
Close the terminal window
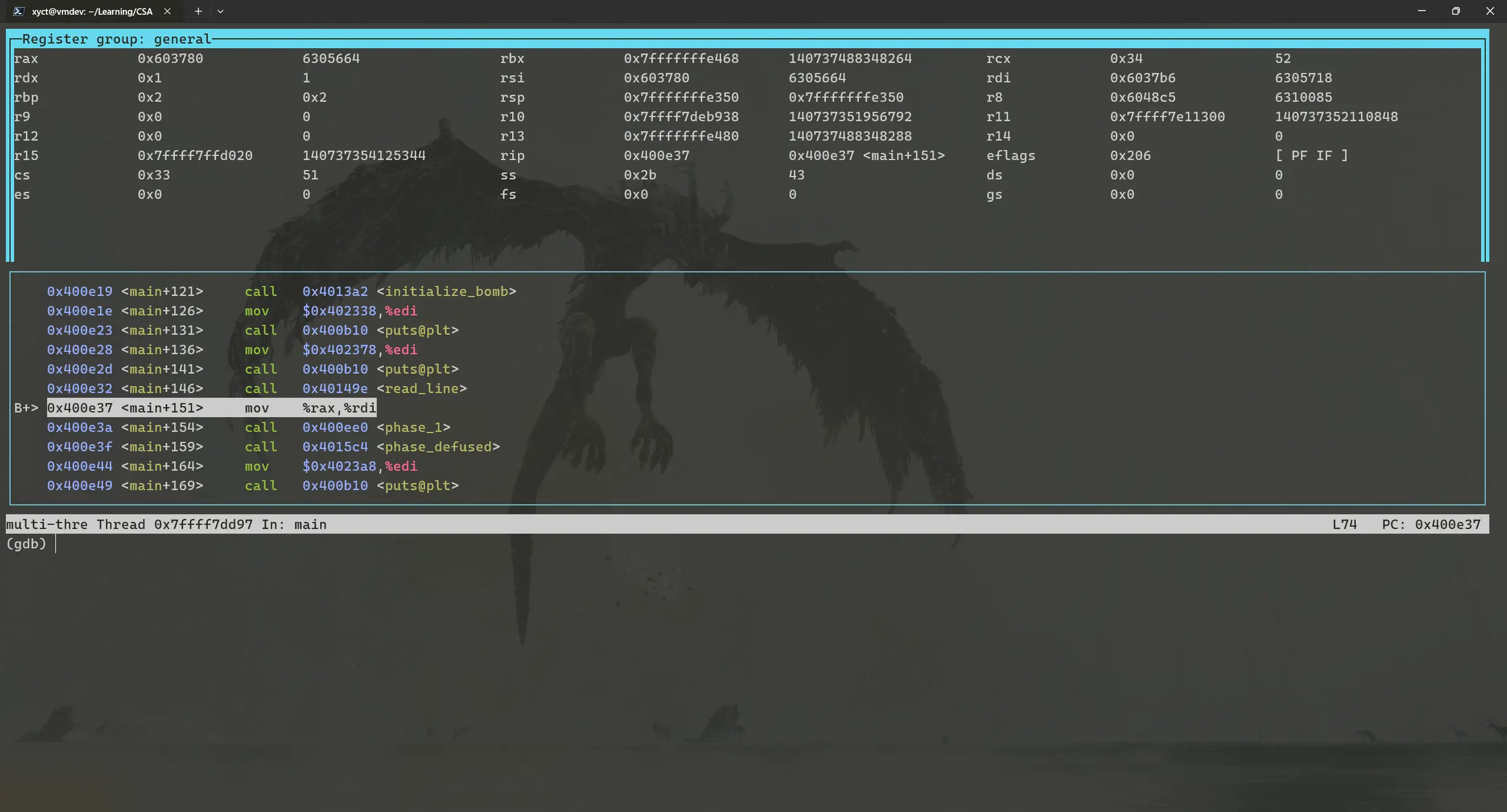pos(1490,11)
